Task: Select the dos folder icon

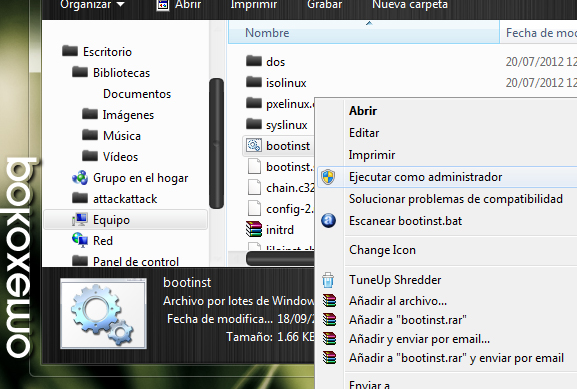Action: pos(254,61)
